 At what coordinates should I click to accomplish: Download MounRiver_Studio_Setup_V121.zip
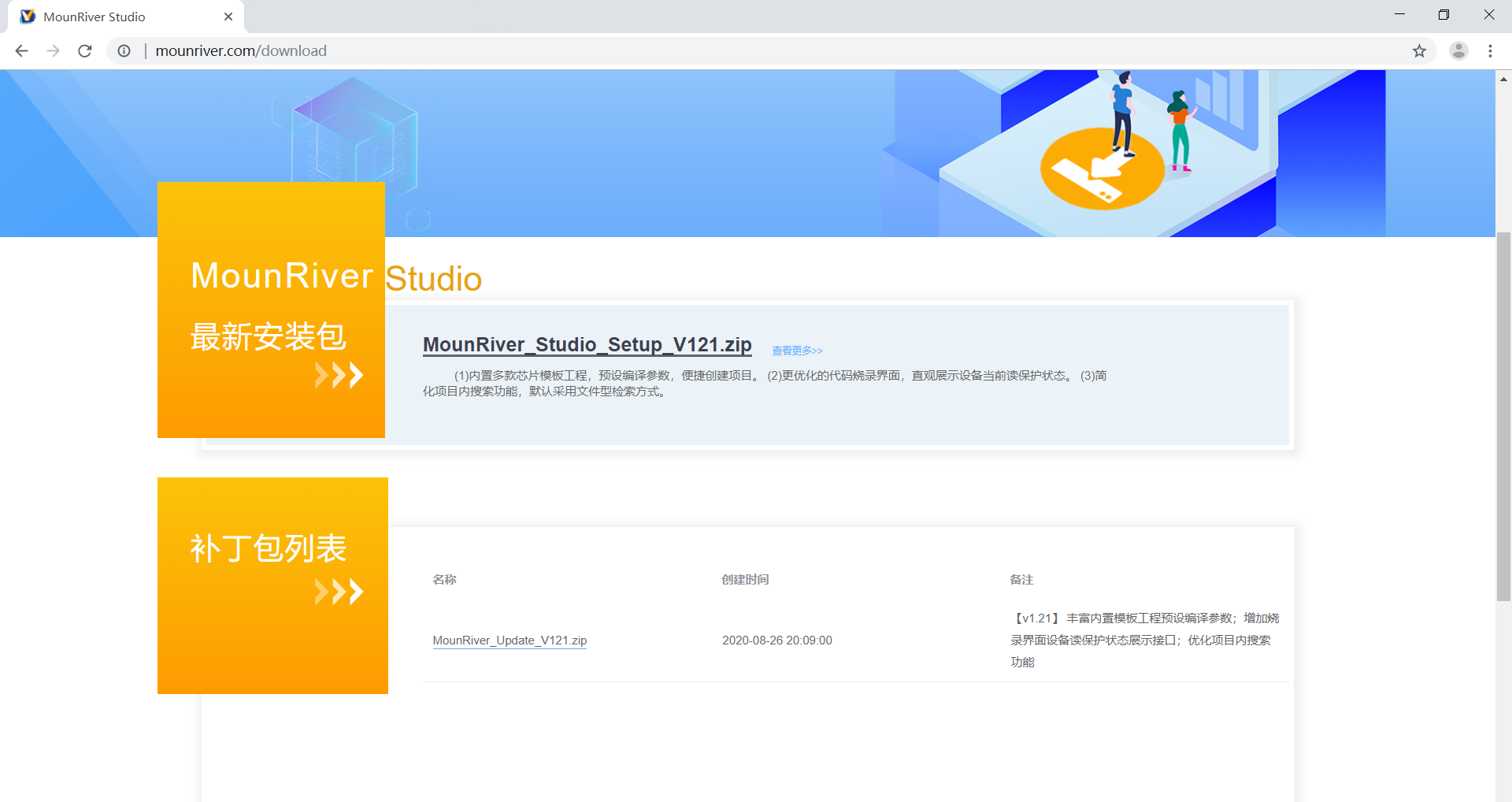[x=586, y=344]
